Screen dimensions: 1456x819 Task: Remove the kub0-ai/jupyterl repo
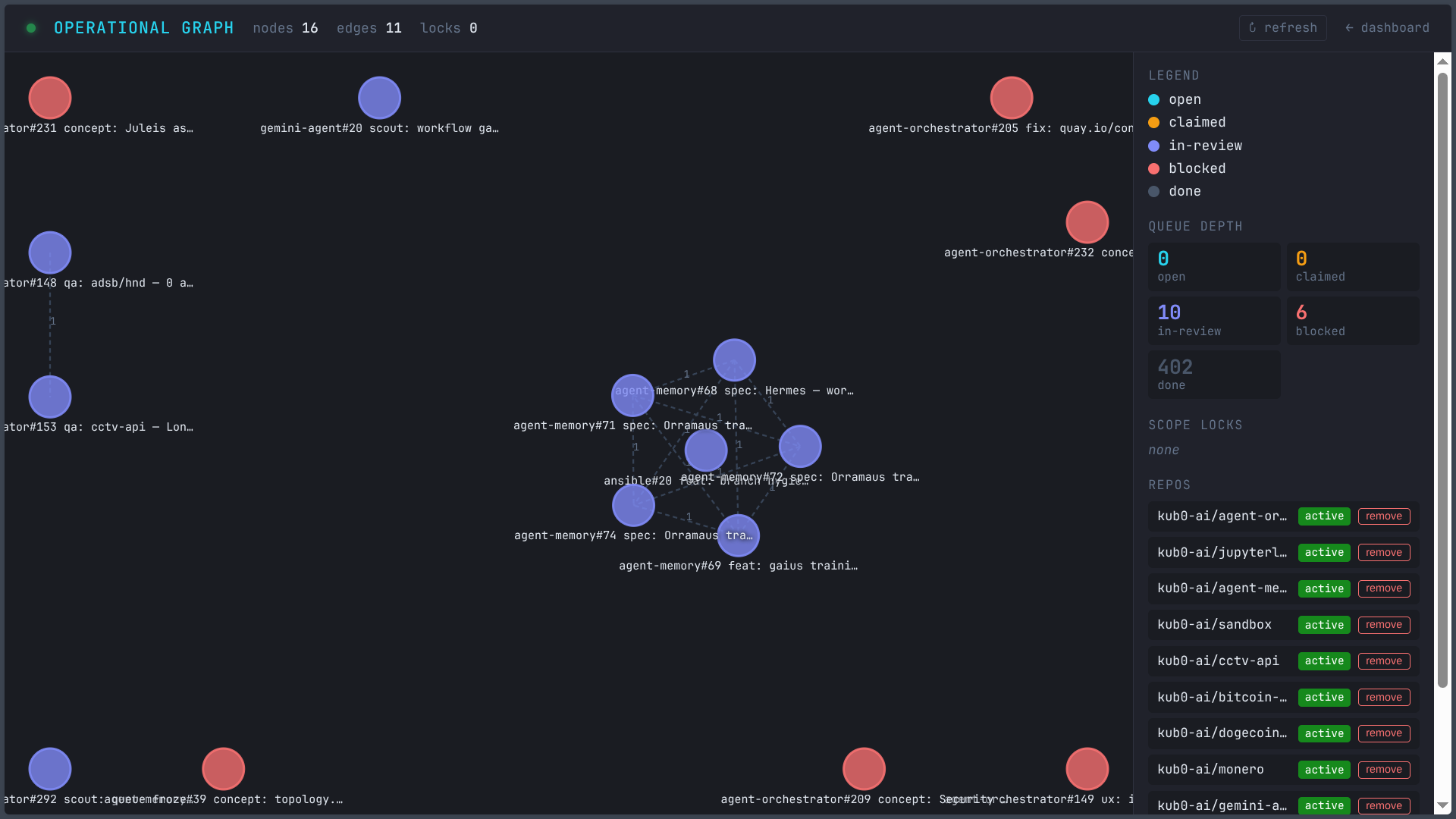[x=1383, y=553]
